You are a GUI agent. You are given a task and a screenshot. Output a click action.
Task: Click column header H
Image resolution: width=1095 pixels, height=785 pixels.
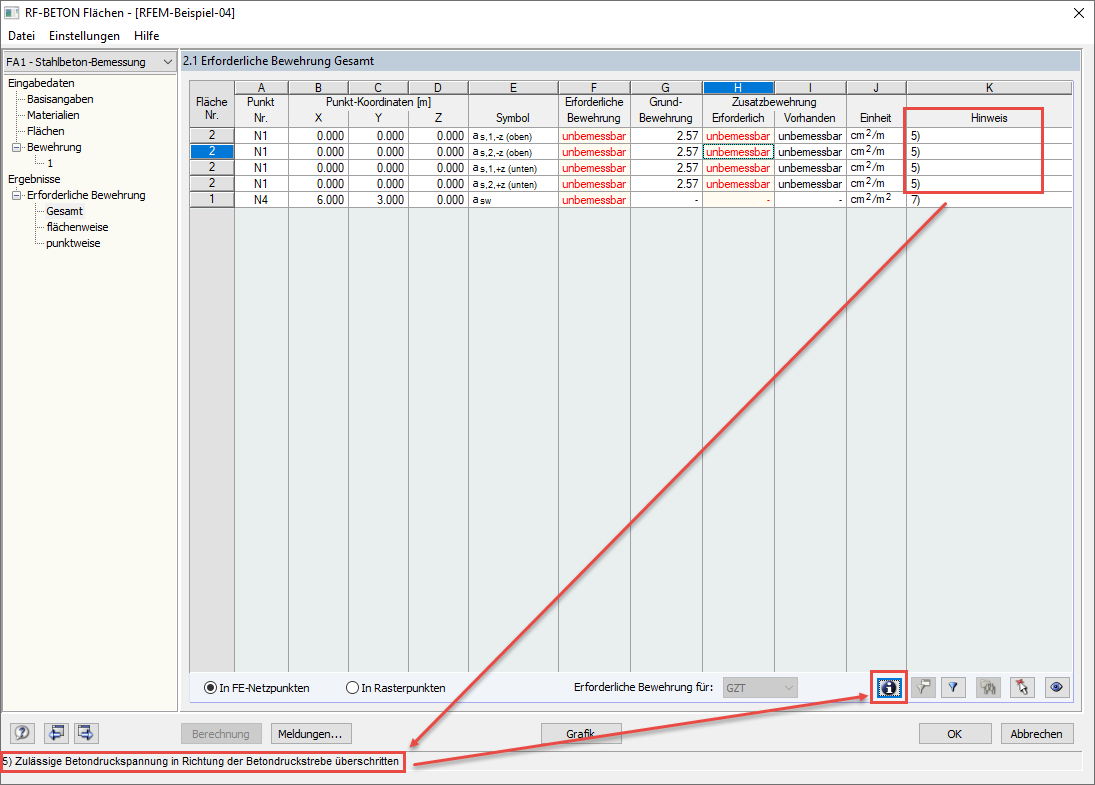738,88
